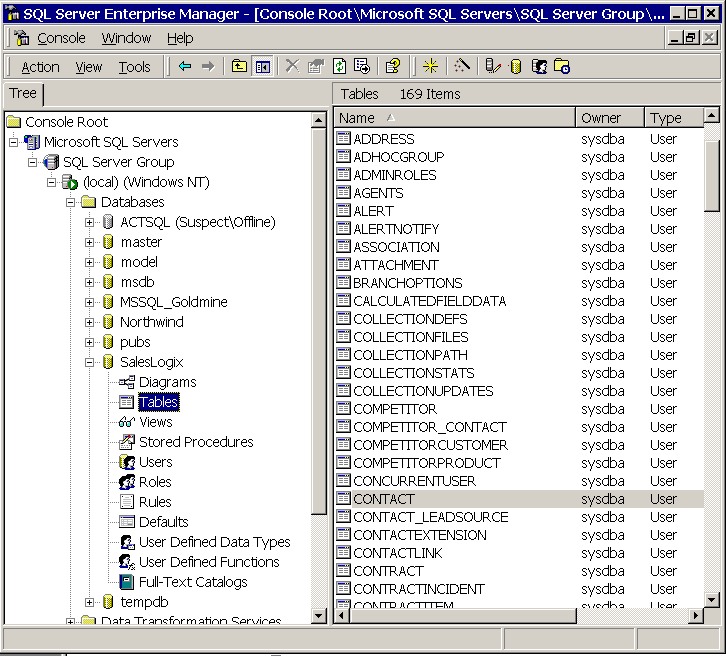Select the Rules node in the tree
This screenshot has height=656, width=726.
155,502
